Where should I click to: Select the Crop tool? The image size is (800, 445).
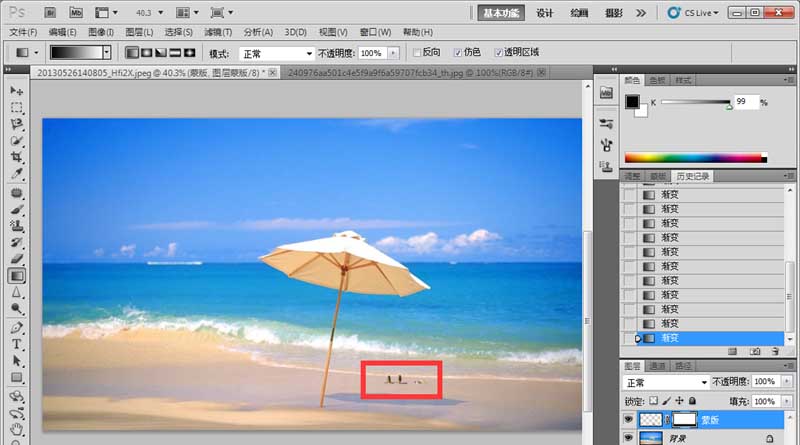coord(17,157)
